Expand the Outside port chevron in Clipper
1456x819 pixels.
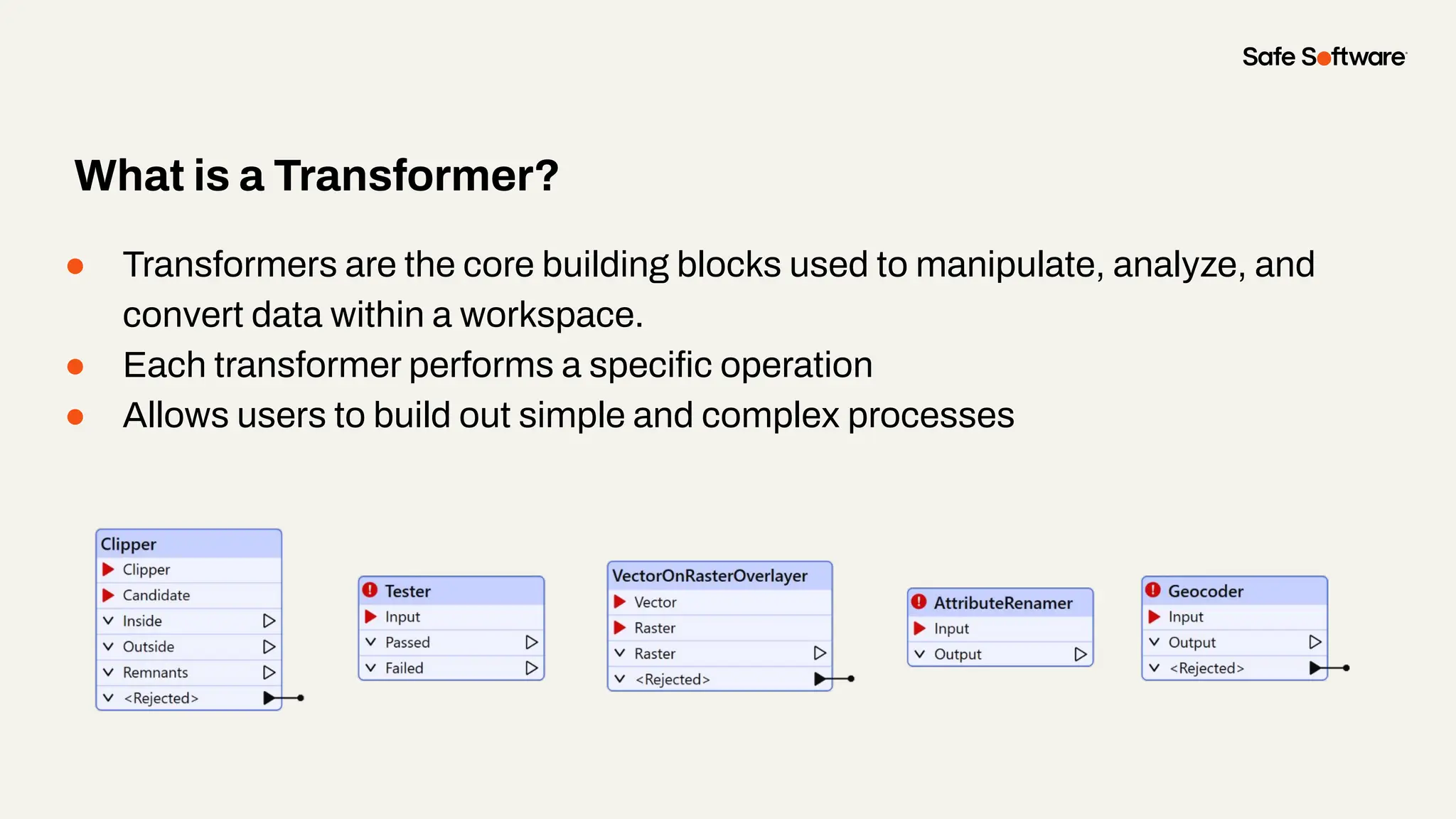coord(108,646)
